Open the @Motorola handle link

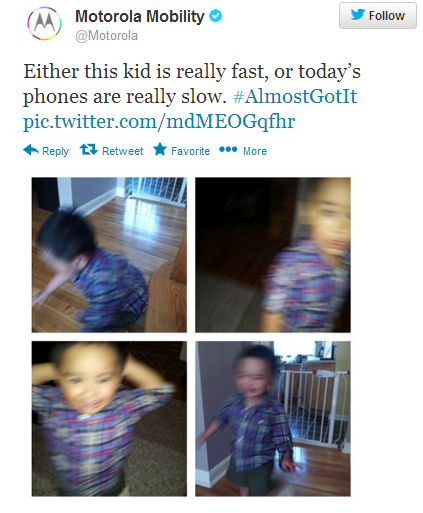[x=106, y=36]
